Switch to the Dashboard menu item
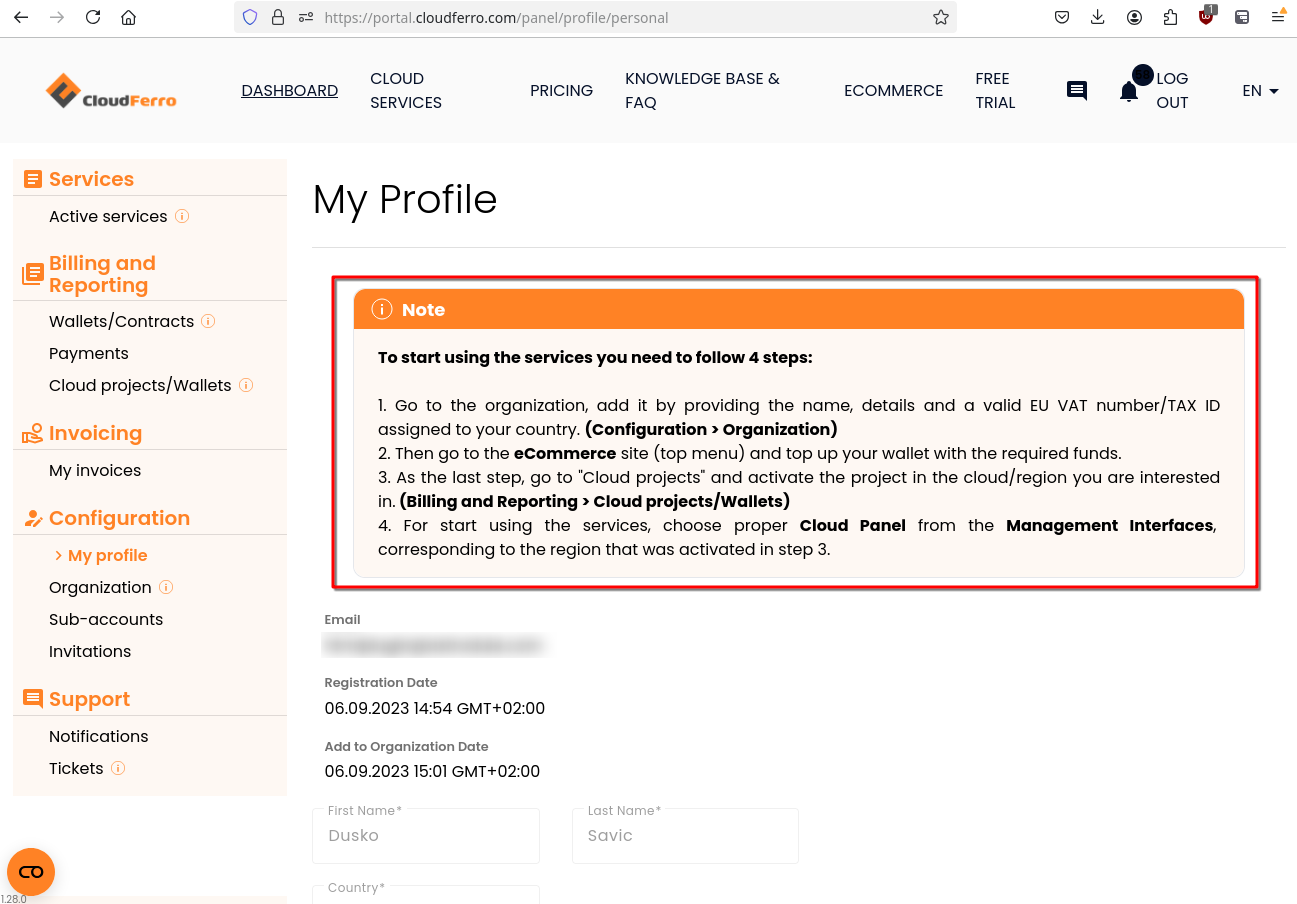1297x904 pixels. pyautogui.click(x=289, y=90)
